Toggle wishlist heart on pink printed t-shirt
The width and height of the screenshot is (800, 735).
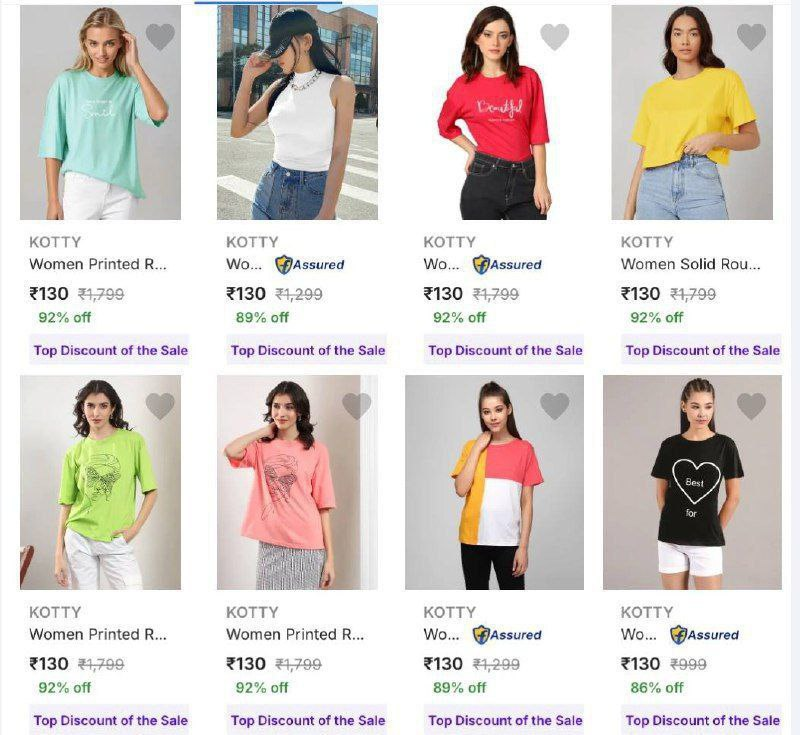(357, 406)
